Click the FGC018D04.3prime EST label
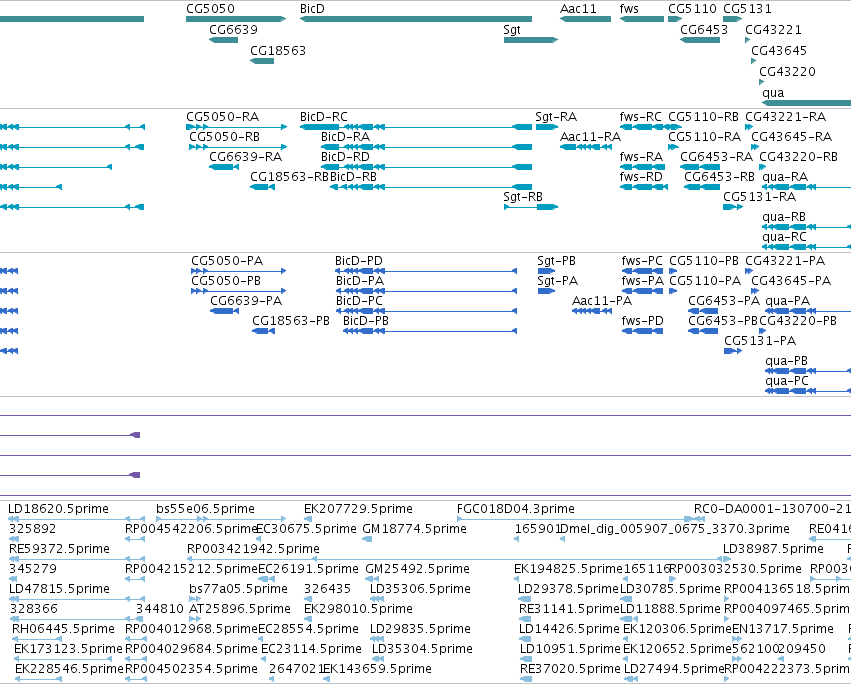This screenshot has height=684, width=851. point(516,509)
